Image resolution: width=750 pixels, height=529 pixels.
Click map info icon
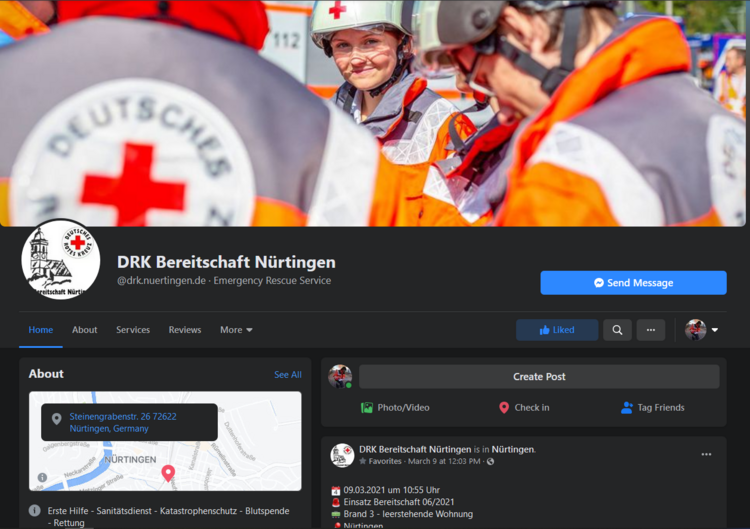(x=43, y=477)
